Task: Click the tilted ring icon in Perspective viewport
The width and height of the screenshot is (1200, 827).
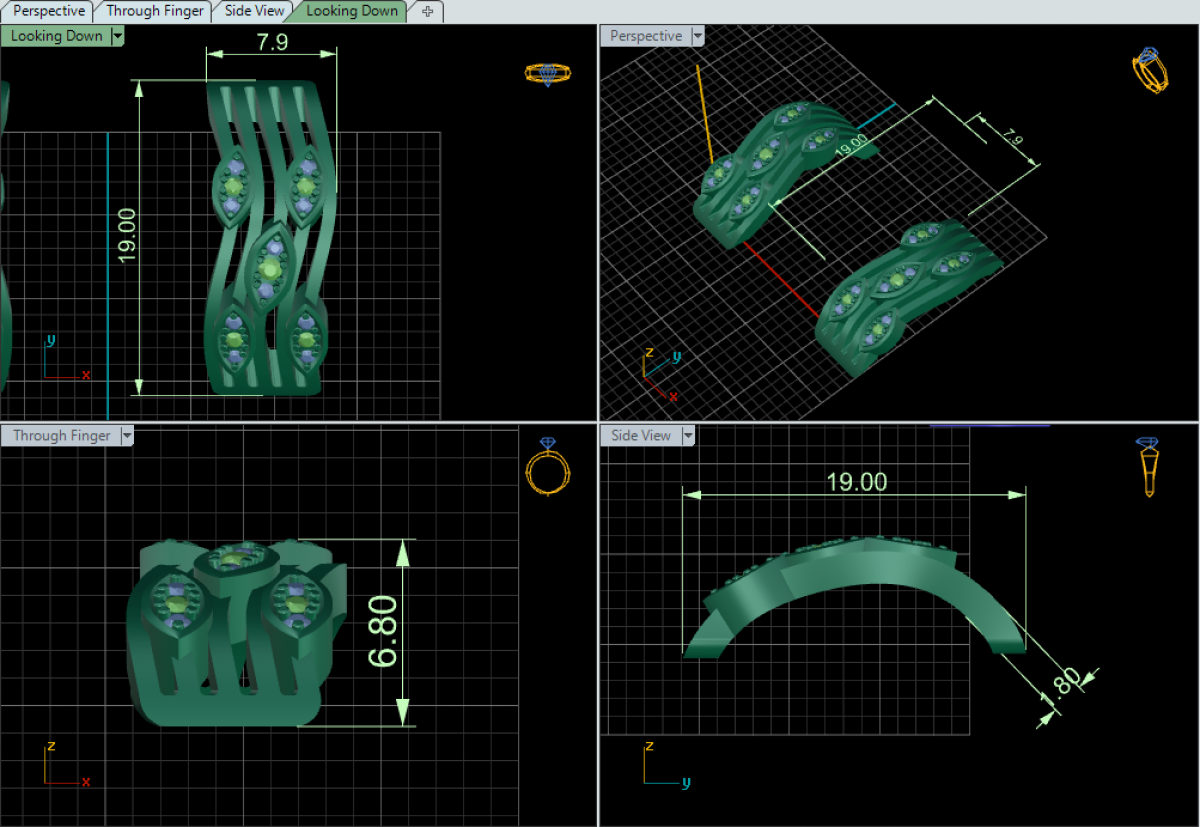Action: point(1149,71)
